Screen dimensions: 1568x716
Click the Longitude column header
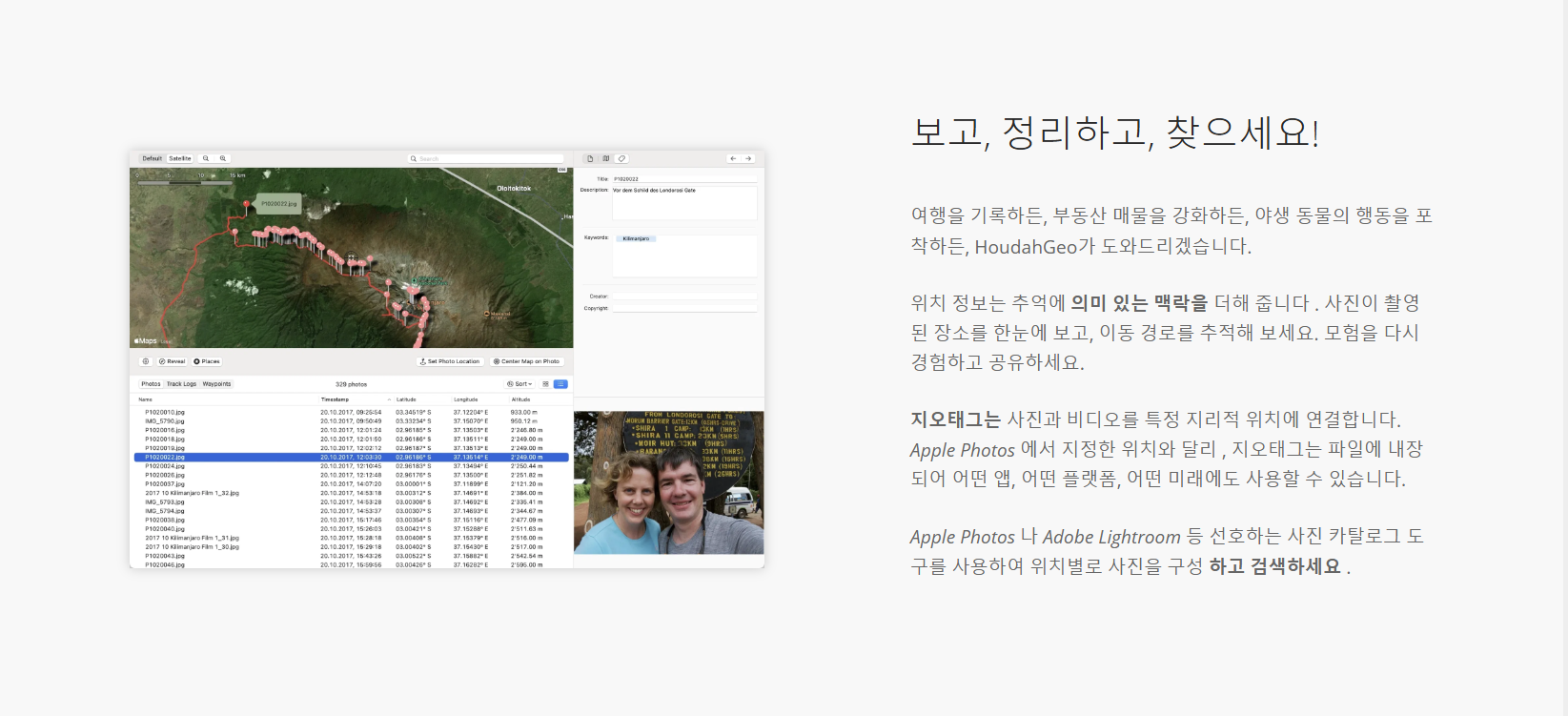click(466, 399)
